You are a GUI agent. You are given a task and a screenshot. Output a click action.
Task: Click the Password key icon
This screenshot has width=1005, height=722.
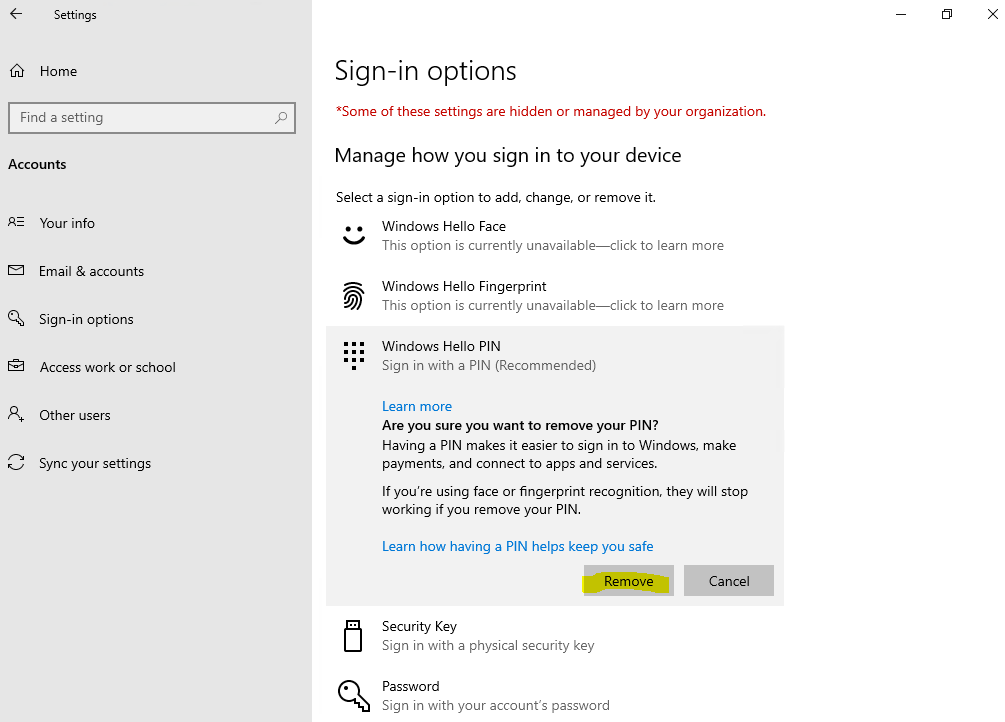click(x=354, y=696)
